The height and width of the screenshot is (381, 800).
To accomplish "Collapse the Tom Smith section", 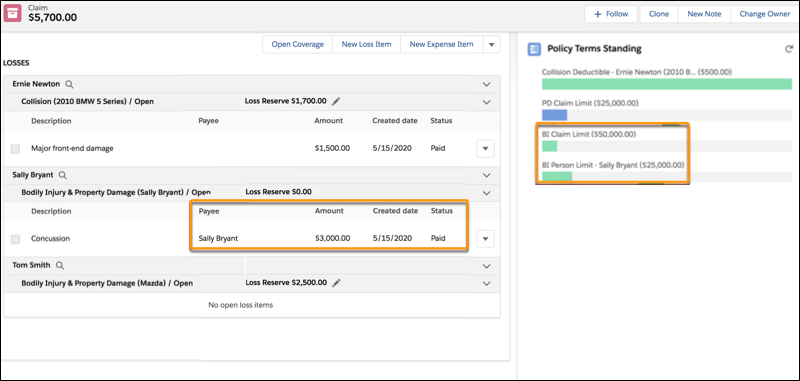I will click(486, 266).
